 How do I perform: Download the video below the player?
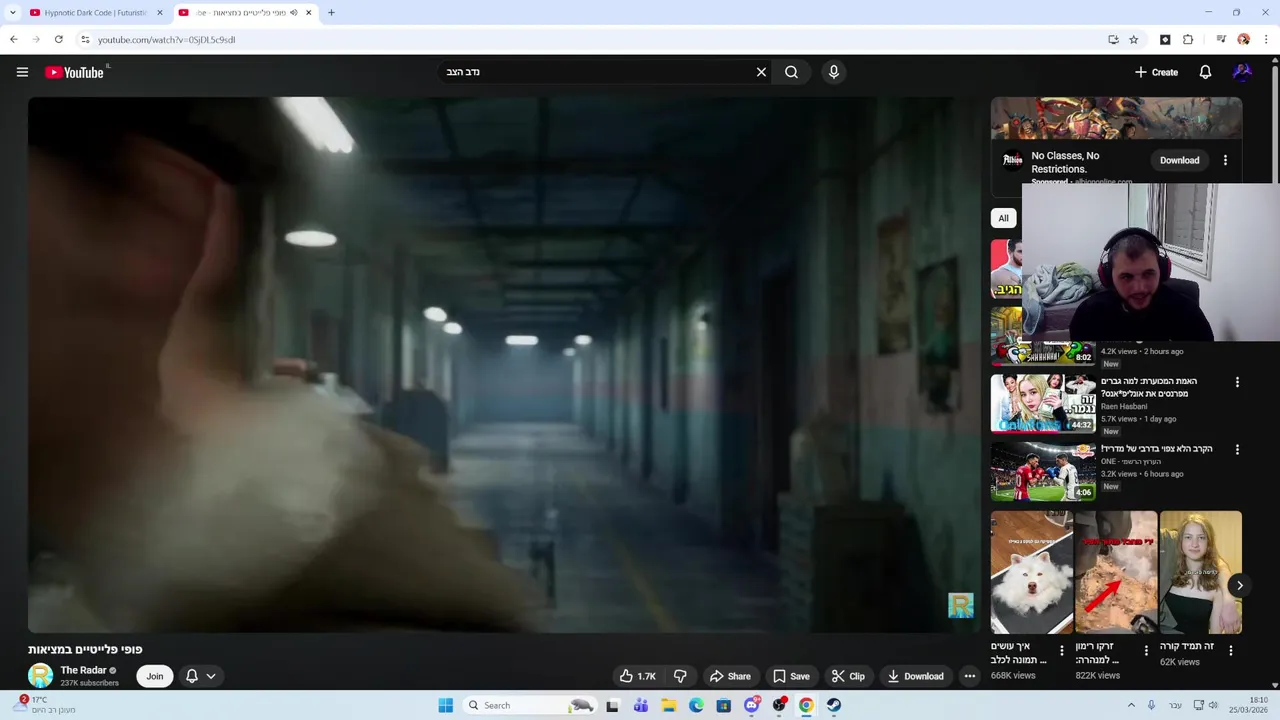point(915,676)
